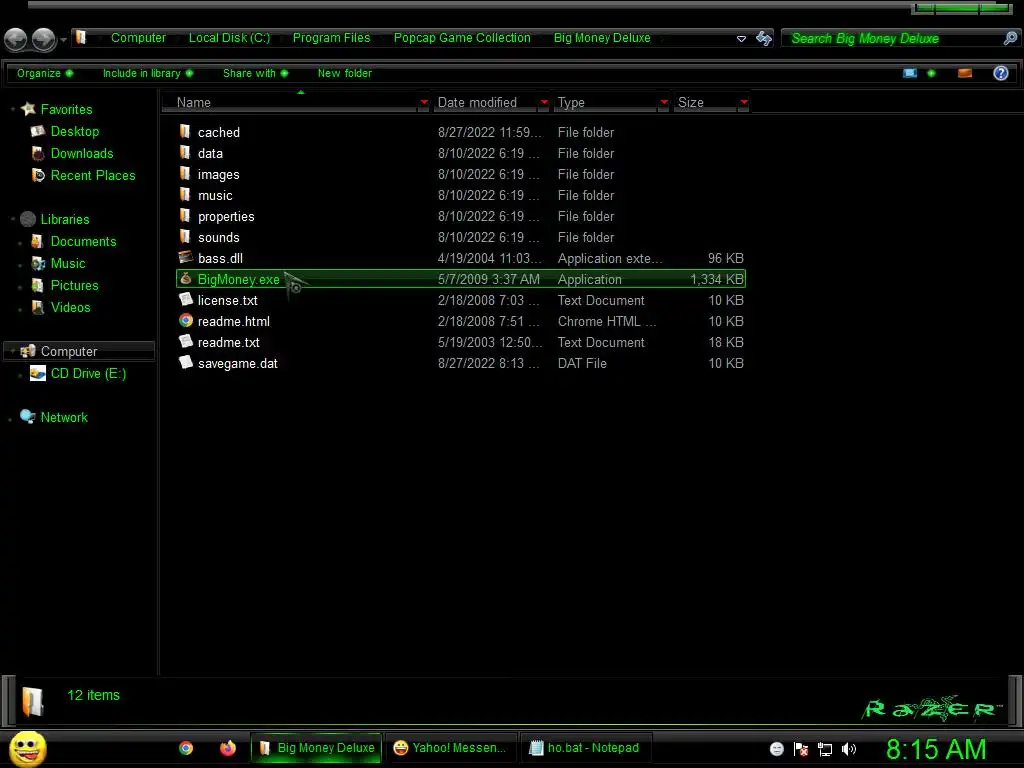Image resolution: width=1024 pixels, height=768 pixels.
Task: Switch to Yahoo! Messenger taskbar button
Action: tap(450, 748)
